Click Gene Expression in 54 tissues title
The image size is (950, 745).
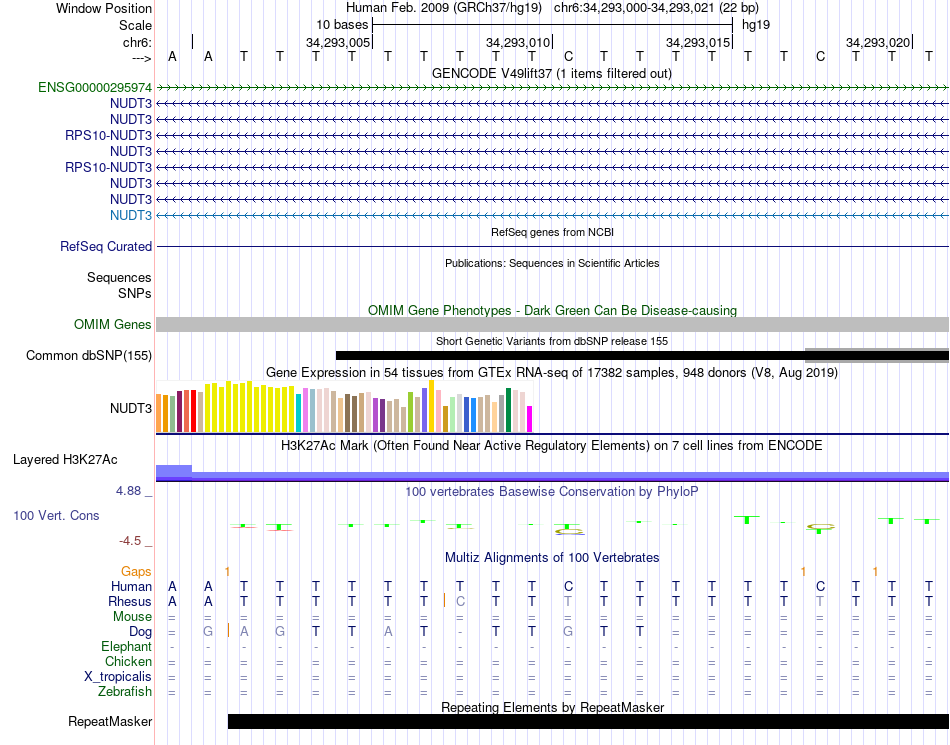552,372
